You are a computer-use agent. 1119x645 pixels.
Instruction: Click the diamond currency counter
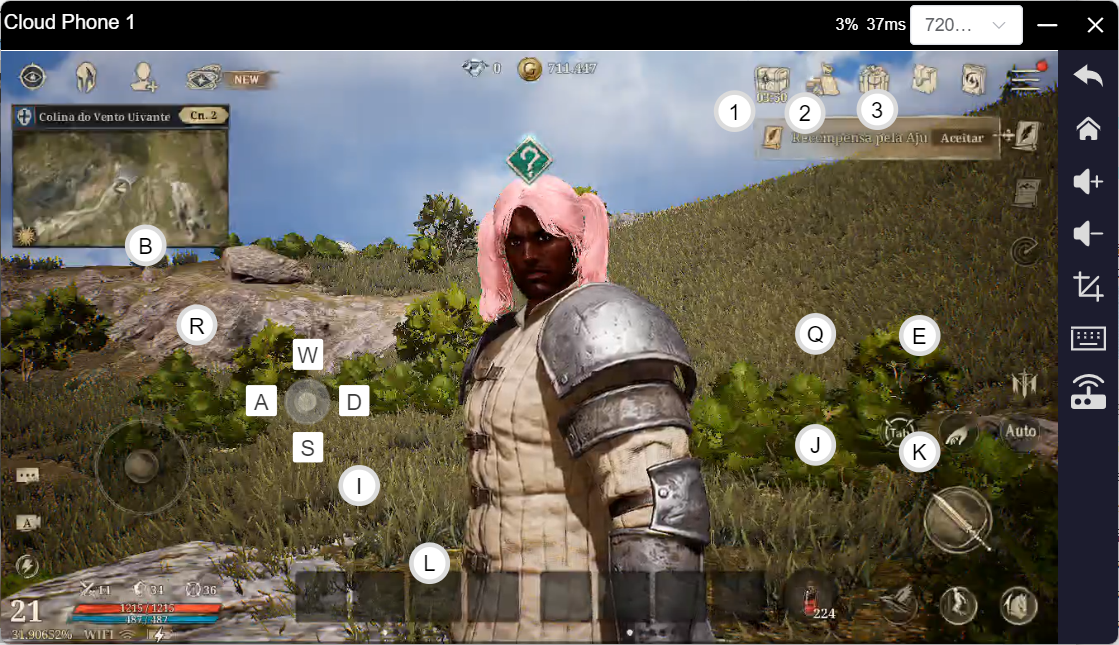tap(481, 68)
